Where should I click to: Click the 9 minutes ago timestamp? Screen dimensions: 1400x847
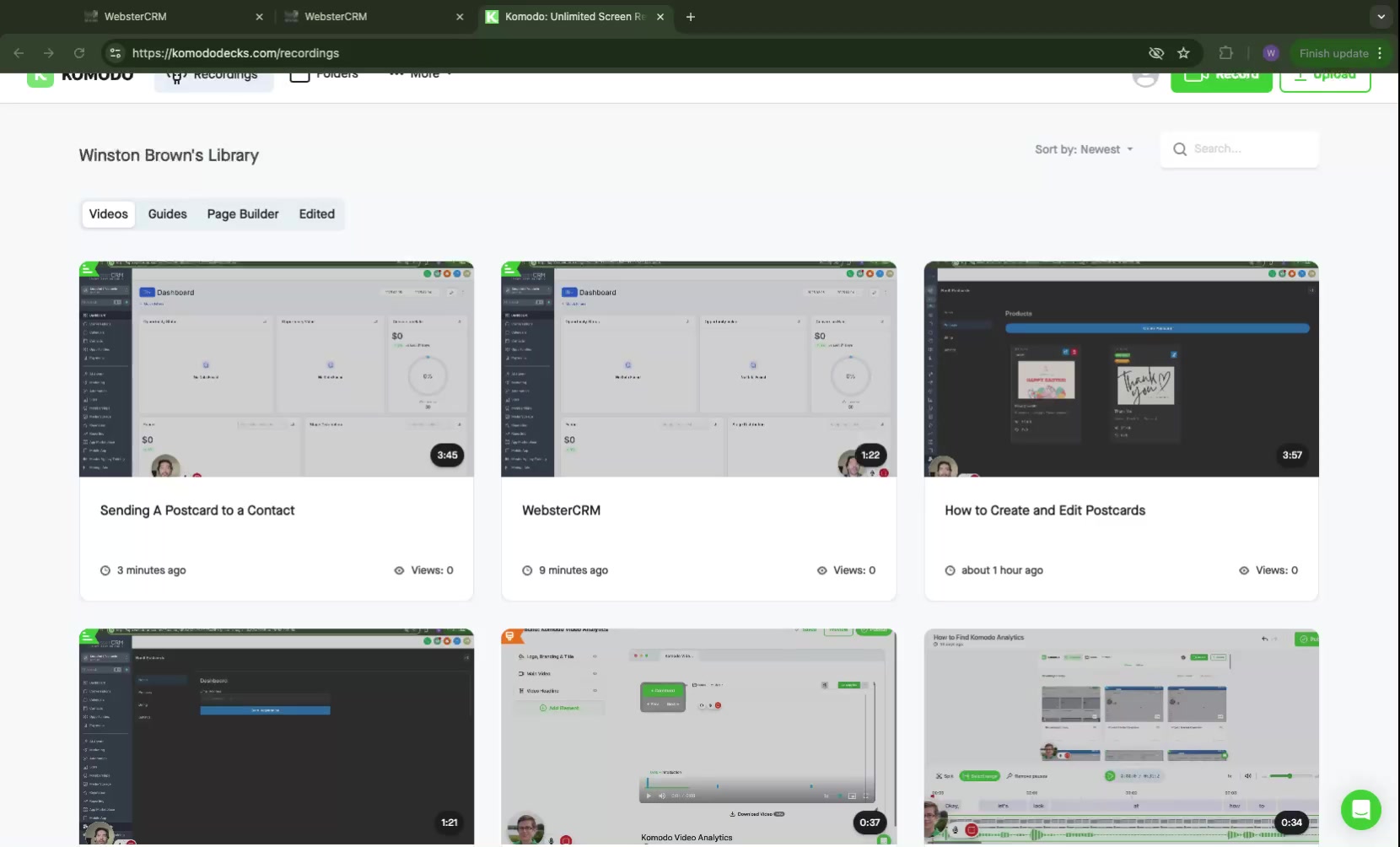click(x=573, y=570)
